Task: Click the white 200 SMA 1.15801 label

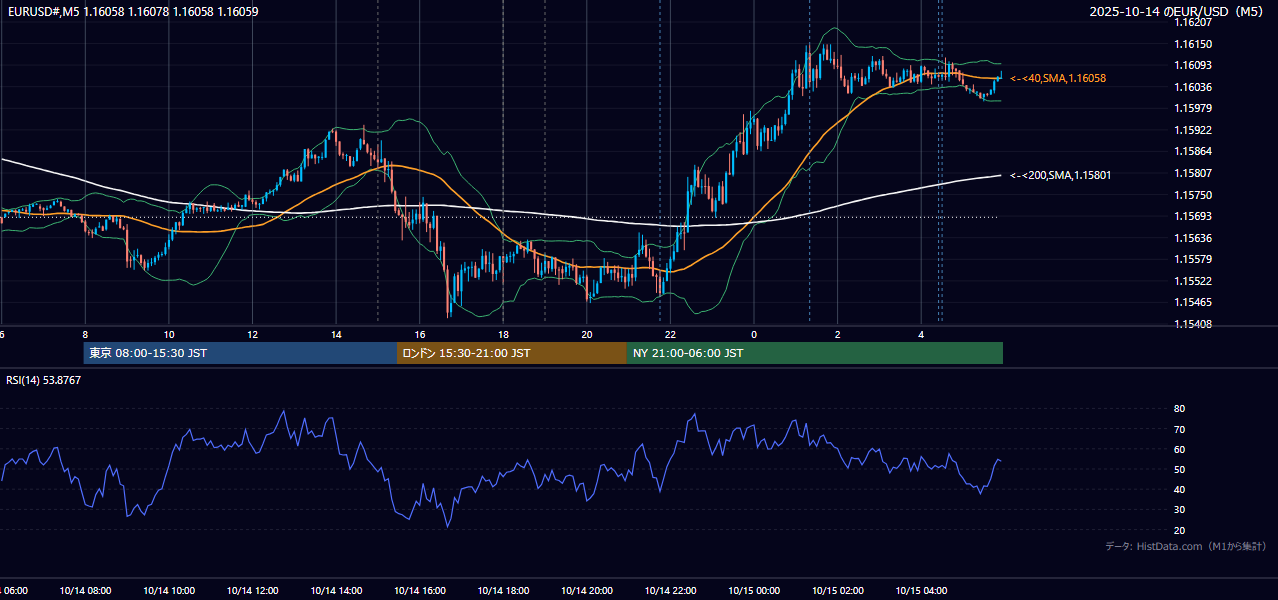Action: coord(1061,175)
